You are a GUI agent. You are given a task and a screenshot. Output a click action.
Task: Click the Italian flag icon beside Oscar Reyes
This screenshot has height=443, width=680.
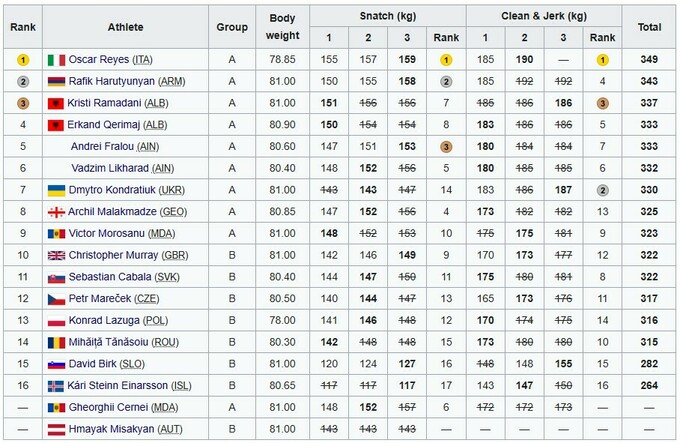[x=56, y=59]
